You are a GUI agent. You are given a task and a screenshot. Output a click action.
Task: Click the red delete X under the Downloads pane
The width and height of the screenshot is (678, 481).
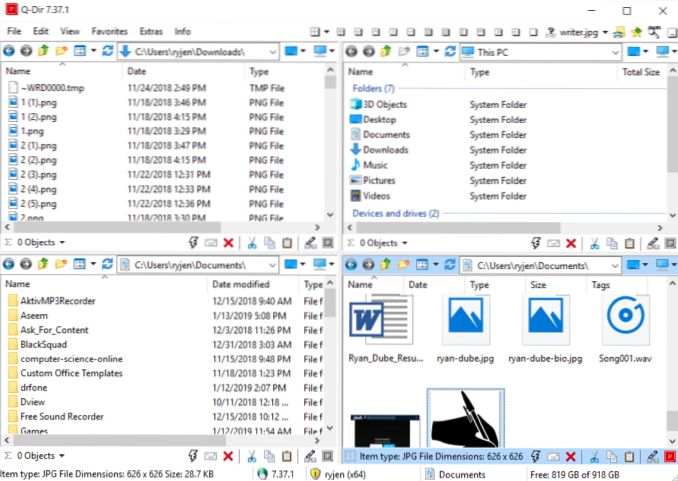click(229, 243)
